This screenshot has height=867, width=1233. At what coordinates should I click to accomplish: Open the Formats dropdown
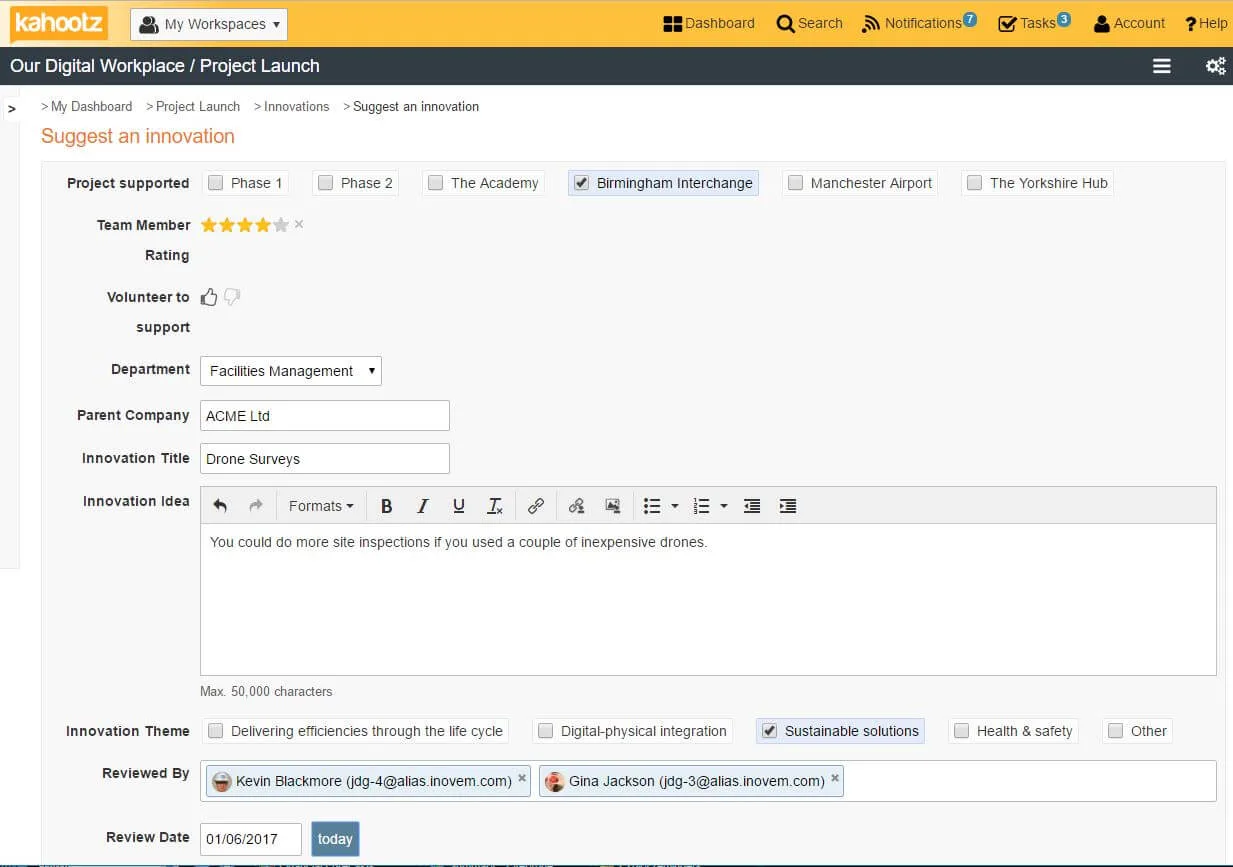pos(321,506)
